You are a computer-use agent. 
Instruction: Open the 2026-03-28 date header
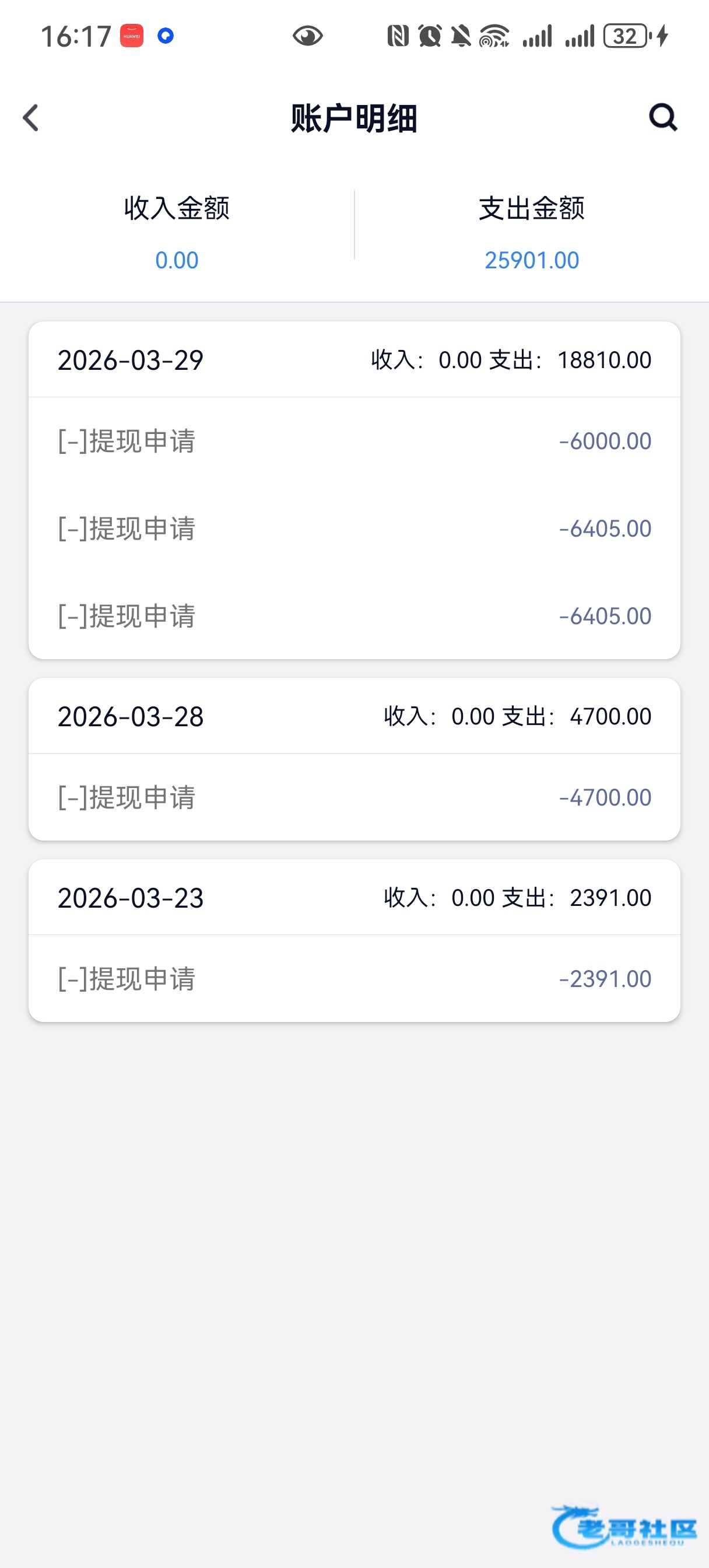point(354,716)
